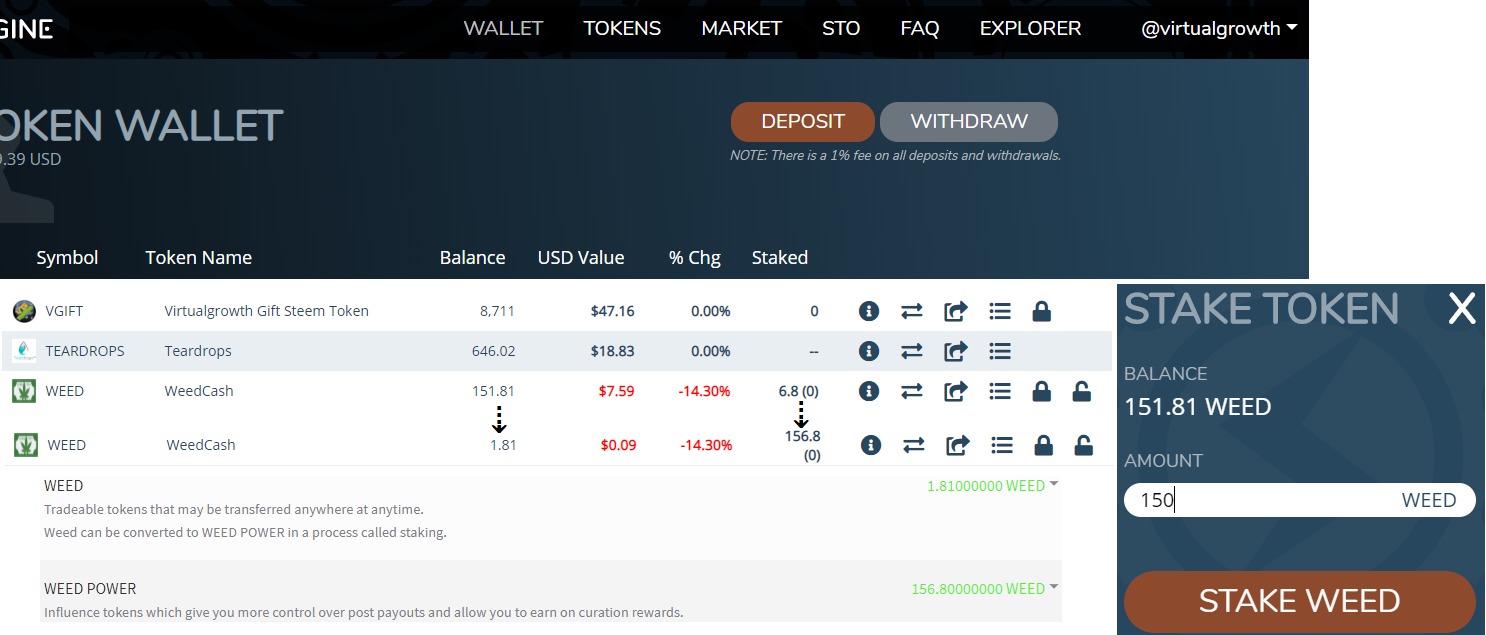Image resolution: width=1486 pixels, height=635 pixels.
Task: Go to WALLET in navigation
Action: pyautogui.click(x=503, y=28)
